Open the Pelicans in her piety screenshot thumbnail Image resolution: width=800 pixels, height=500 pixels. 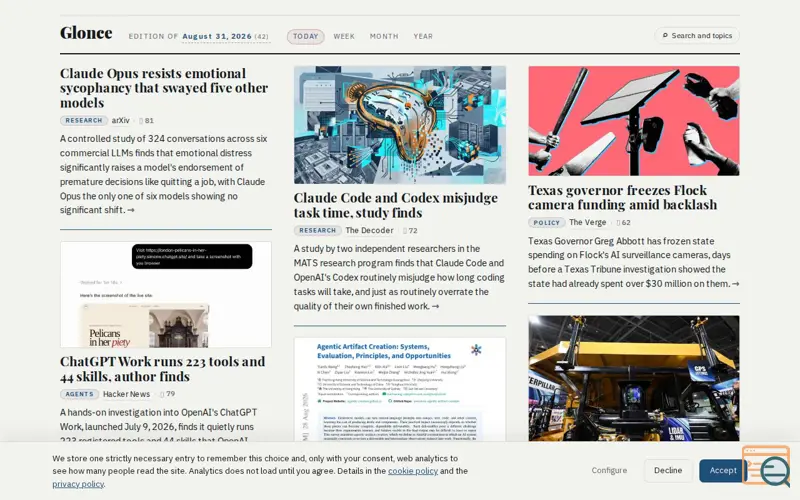coord(166,294)
